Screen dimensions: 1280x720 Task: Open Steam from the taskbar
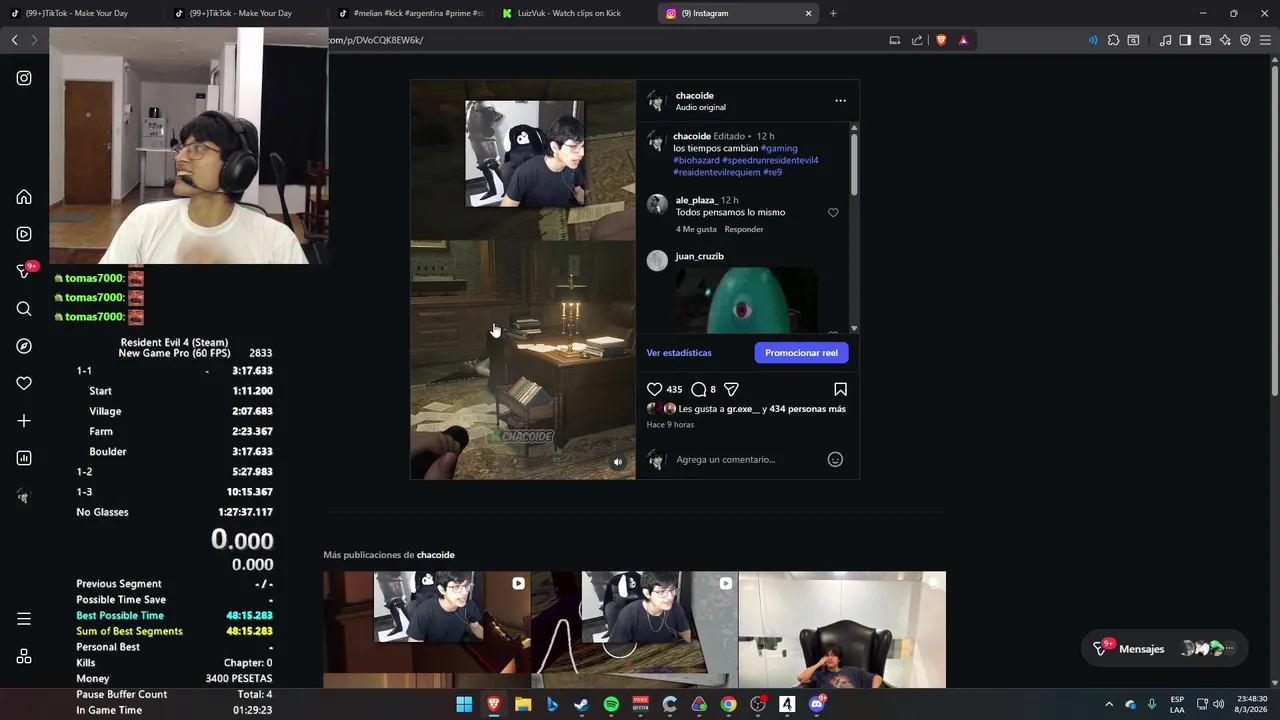[x=581, y=704]
